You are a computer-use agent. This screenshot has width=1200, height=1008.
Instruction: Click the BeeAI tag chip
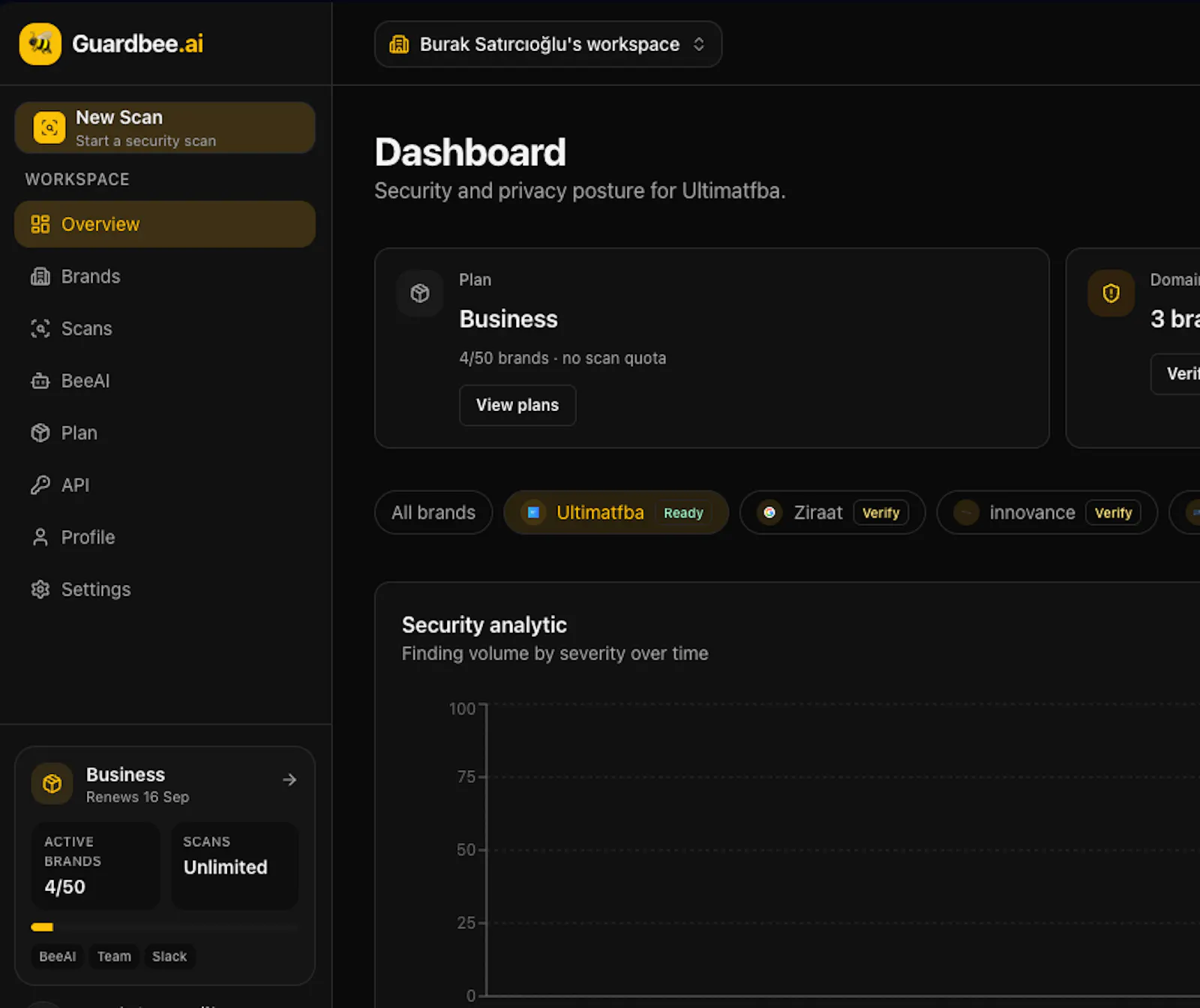tap(58, 956)
